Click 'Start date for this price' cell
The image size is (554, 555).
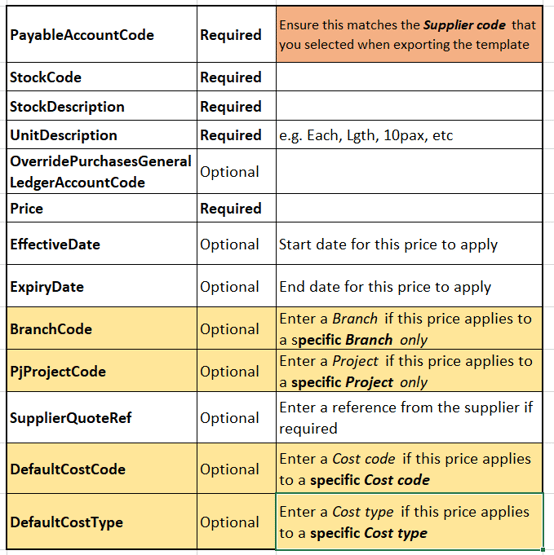point(409,244)
